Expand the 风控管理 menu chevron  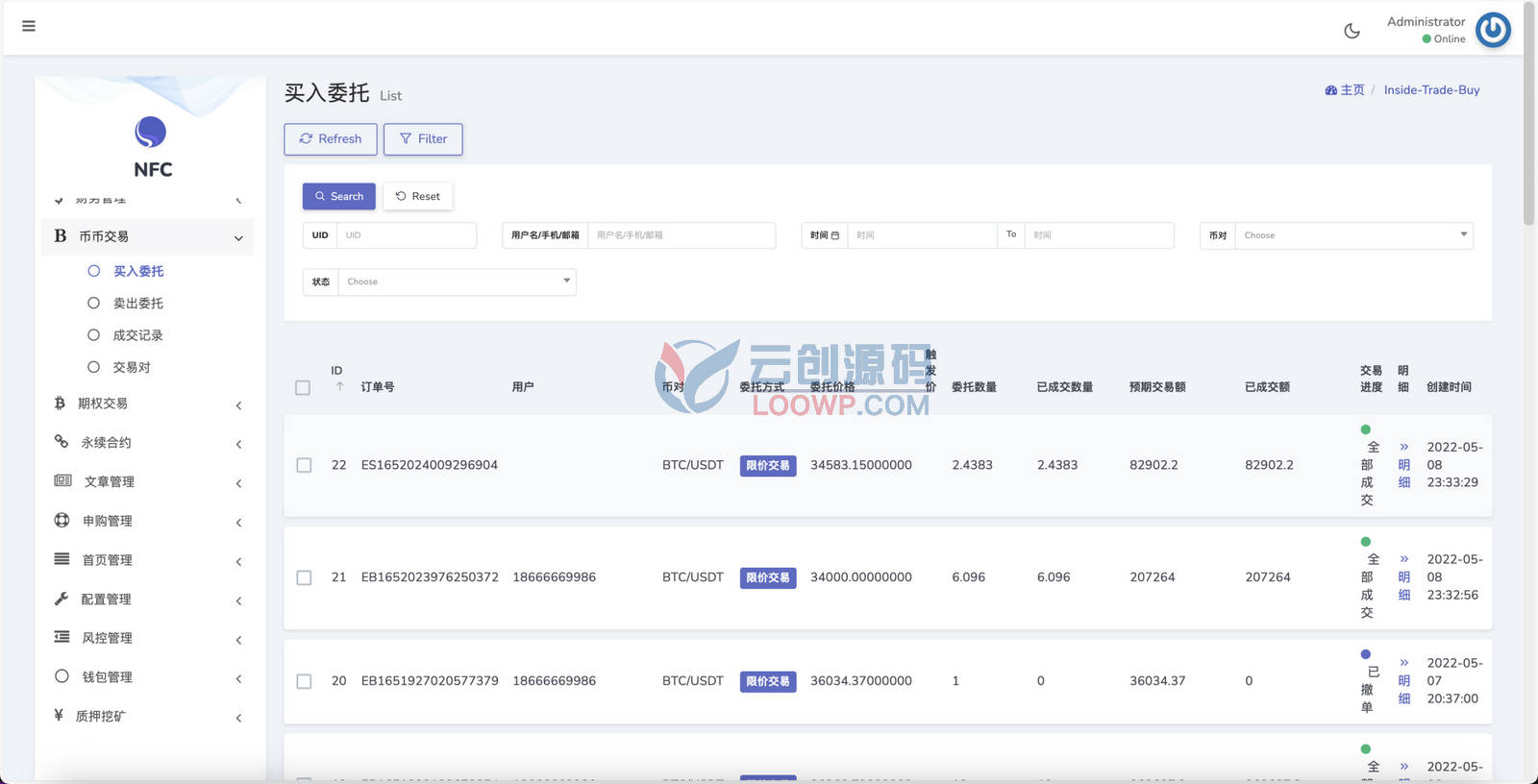[x=238, y=640]
